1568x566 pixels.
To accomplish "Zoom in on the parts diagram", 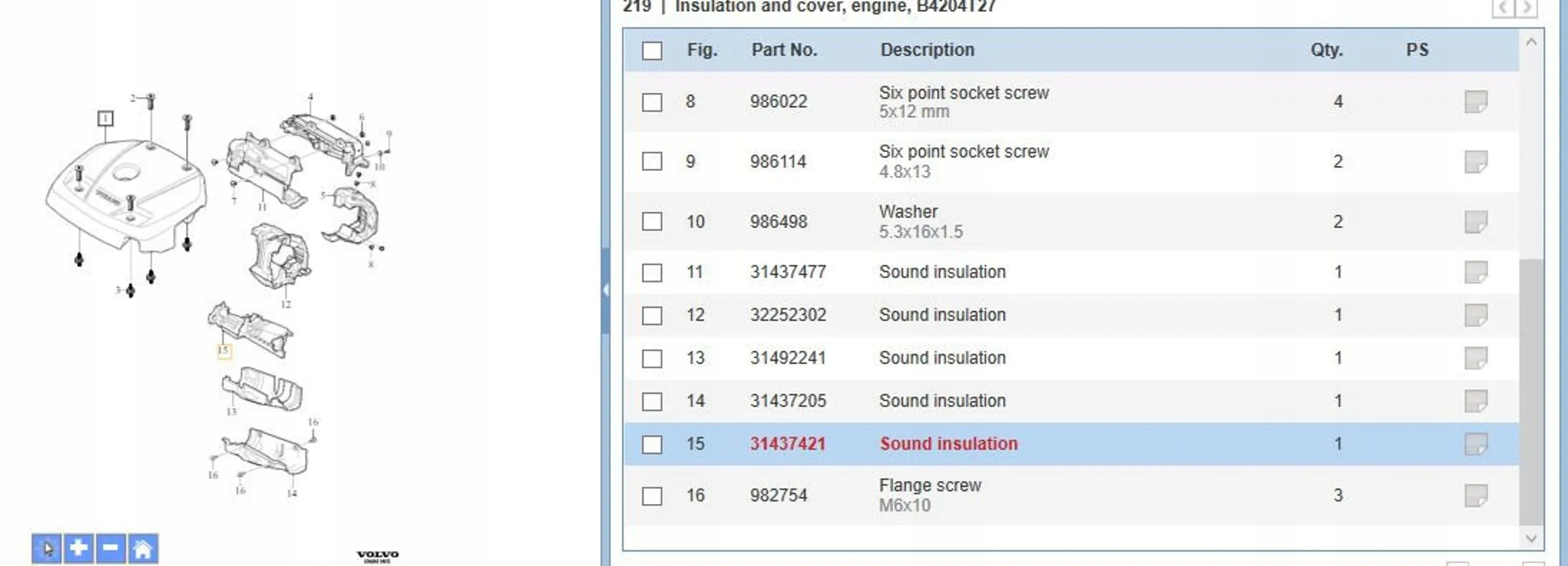I will (78, 549).
